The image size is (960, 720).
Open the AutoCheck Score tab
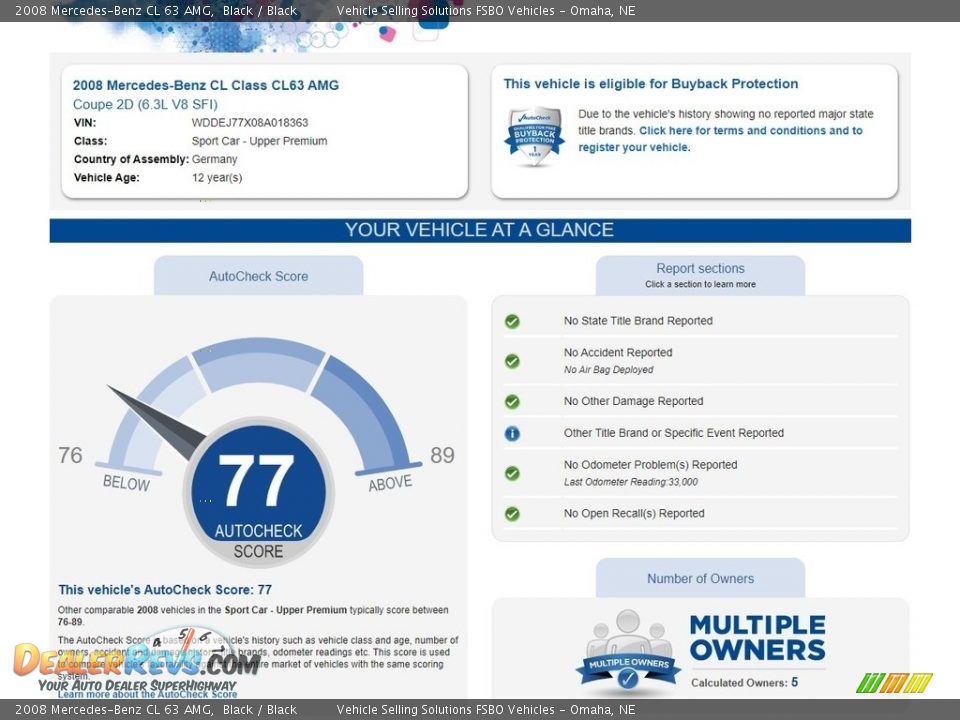(x=258, y=276)
